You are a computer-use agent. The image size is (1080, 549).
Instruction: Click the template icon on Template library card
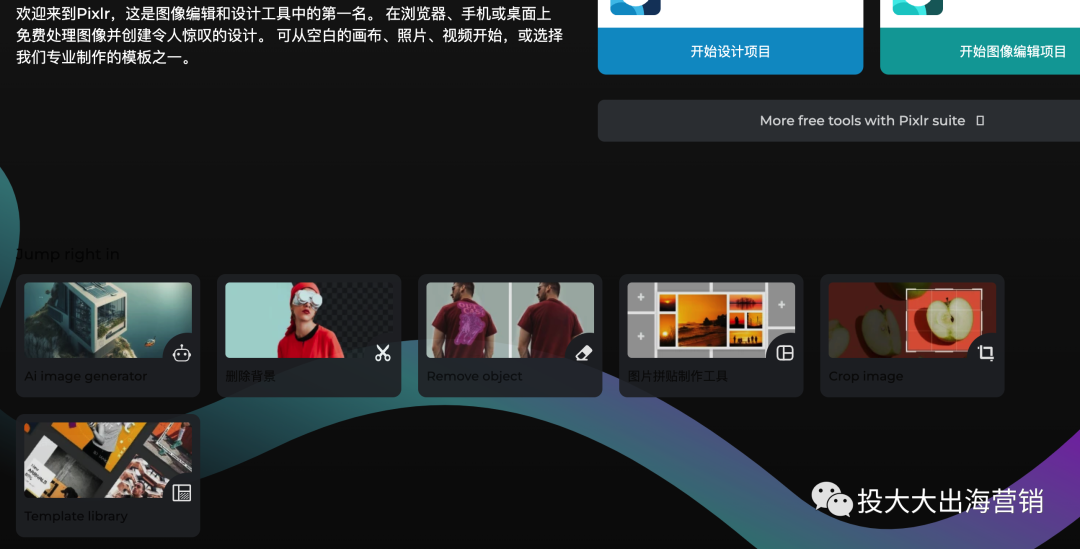[182, 493]
